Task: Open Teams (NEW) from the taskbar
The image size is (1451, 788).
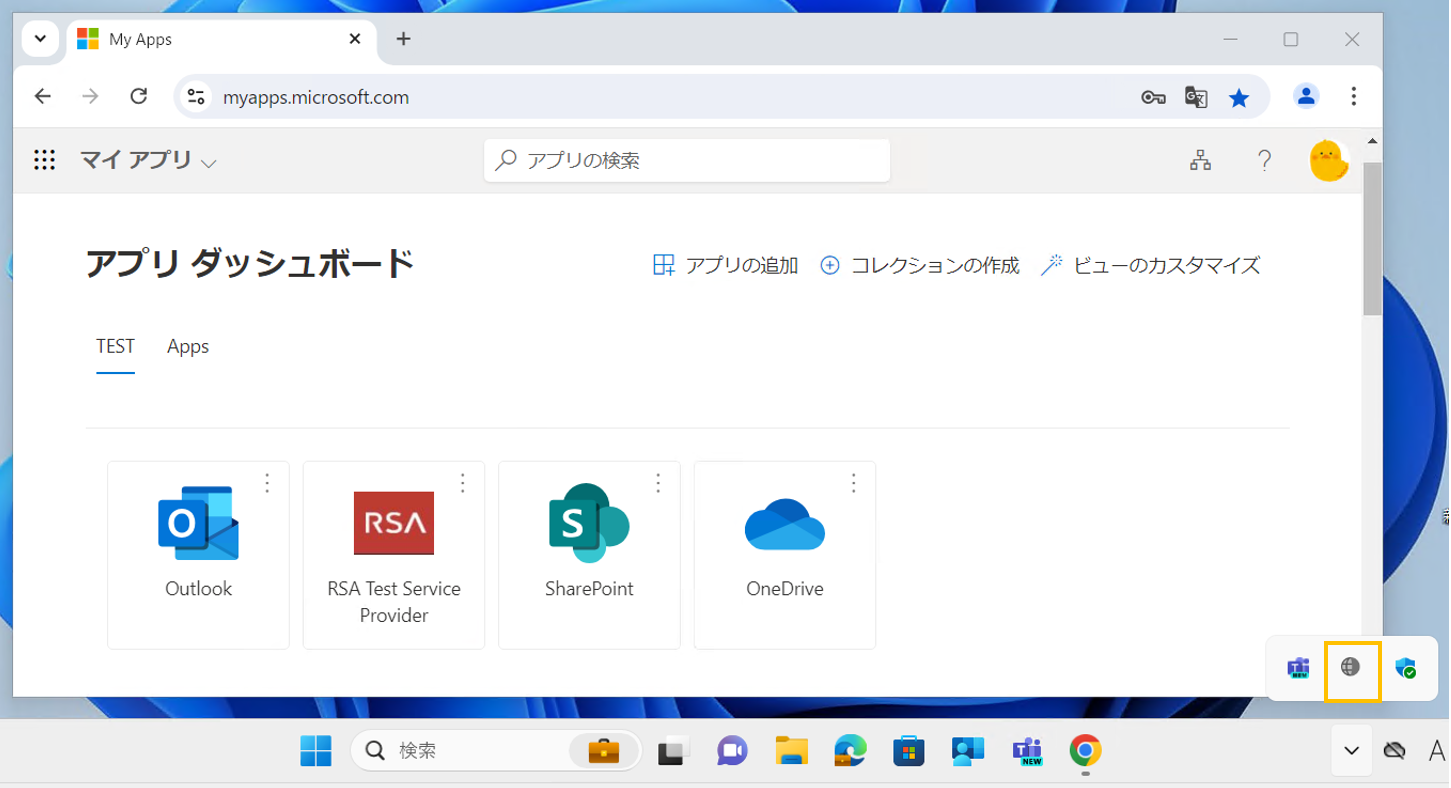Action: (1027, 751)
